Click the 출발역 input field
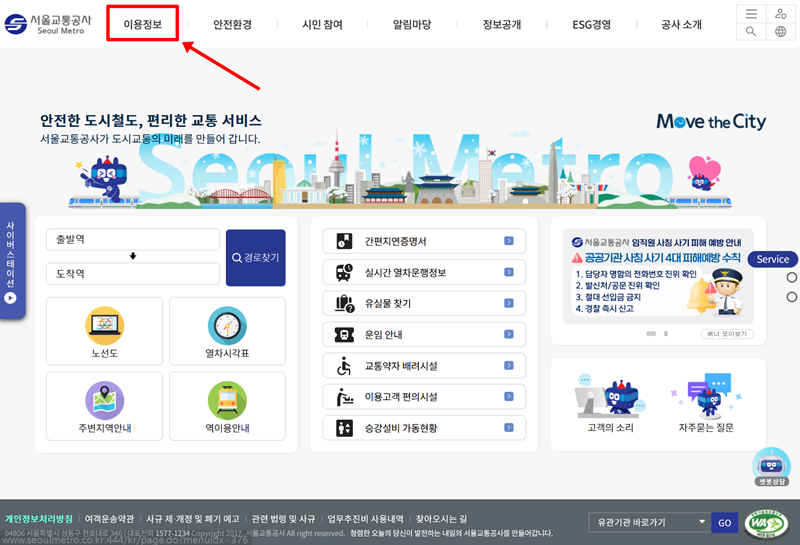 coord(133,239)
